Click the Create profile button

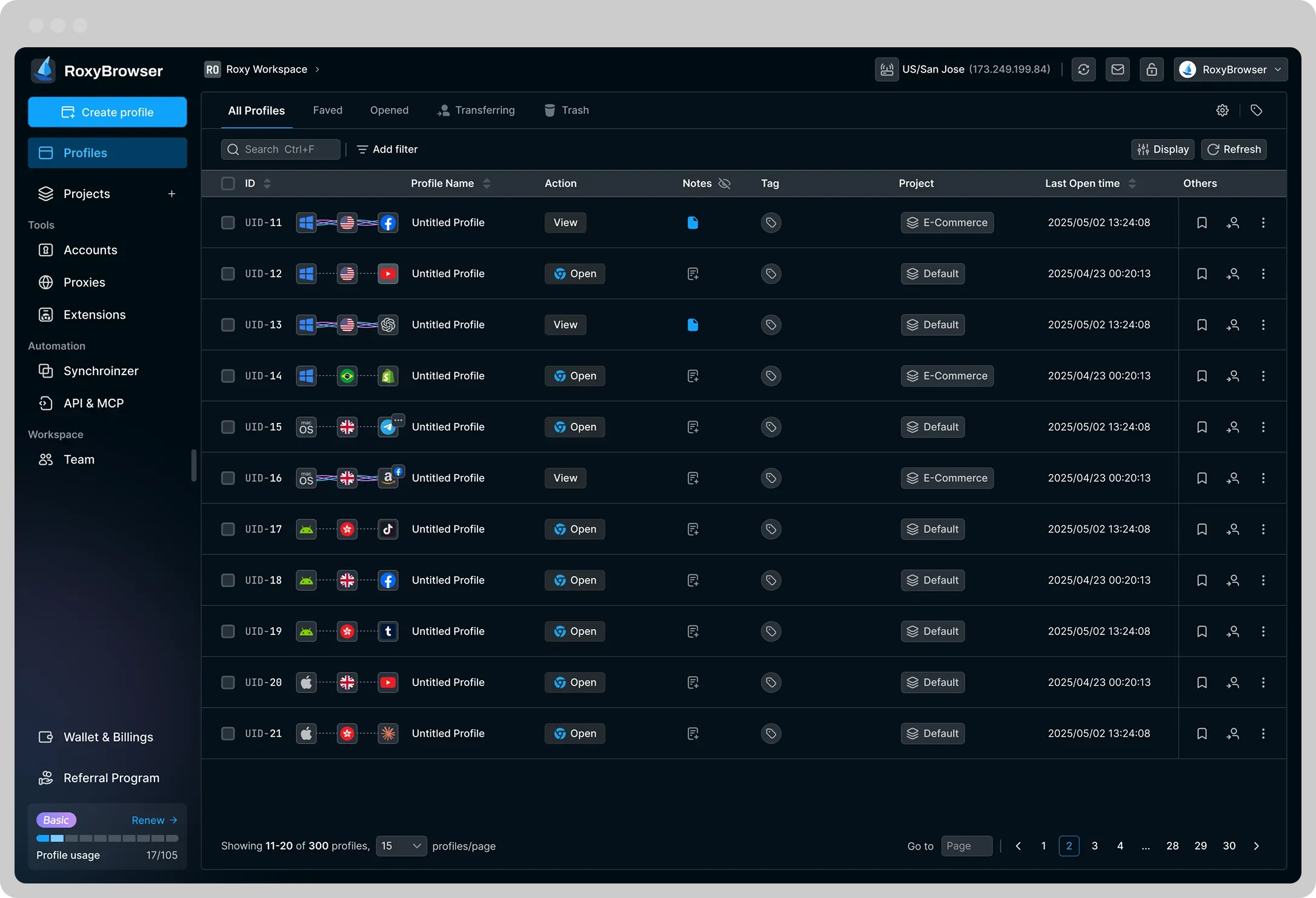[107, 112]
